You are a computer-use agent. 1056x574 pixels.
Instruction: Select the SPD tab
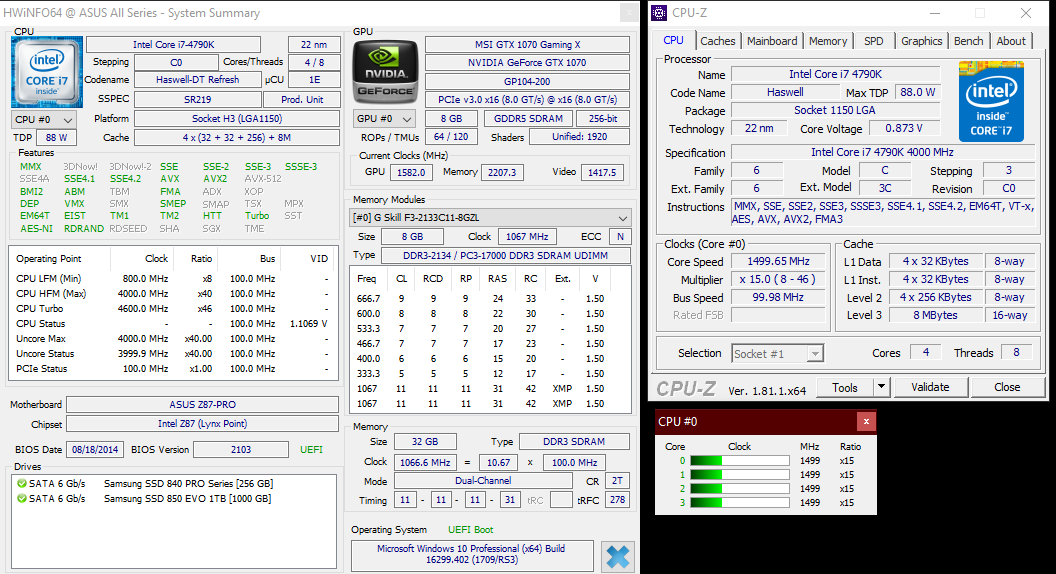coord(873,41)
